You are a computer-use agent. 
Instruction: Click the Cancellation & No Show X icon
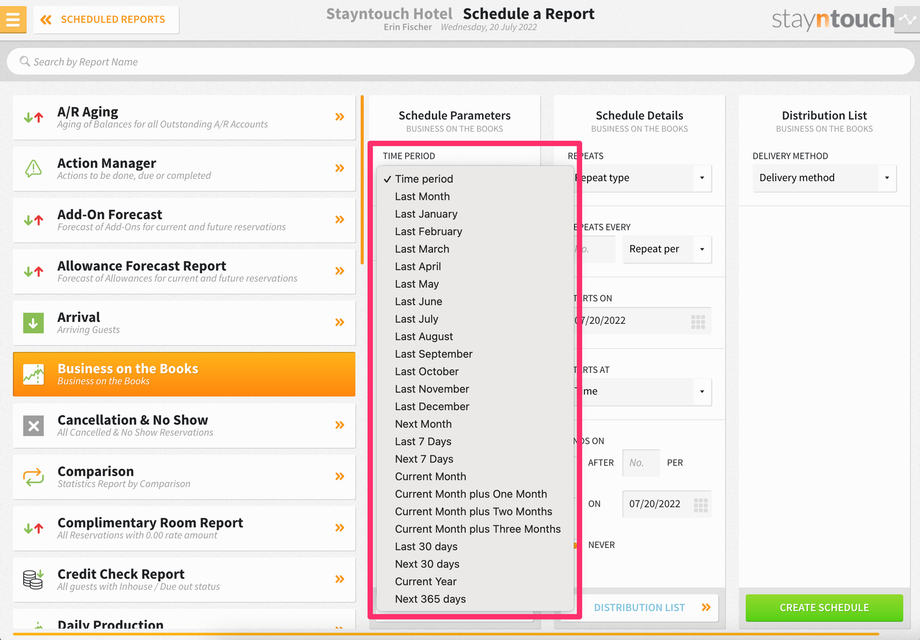coord(33,425)
